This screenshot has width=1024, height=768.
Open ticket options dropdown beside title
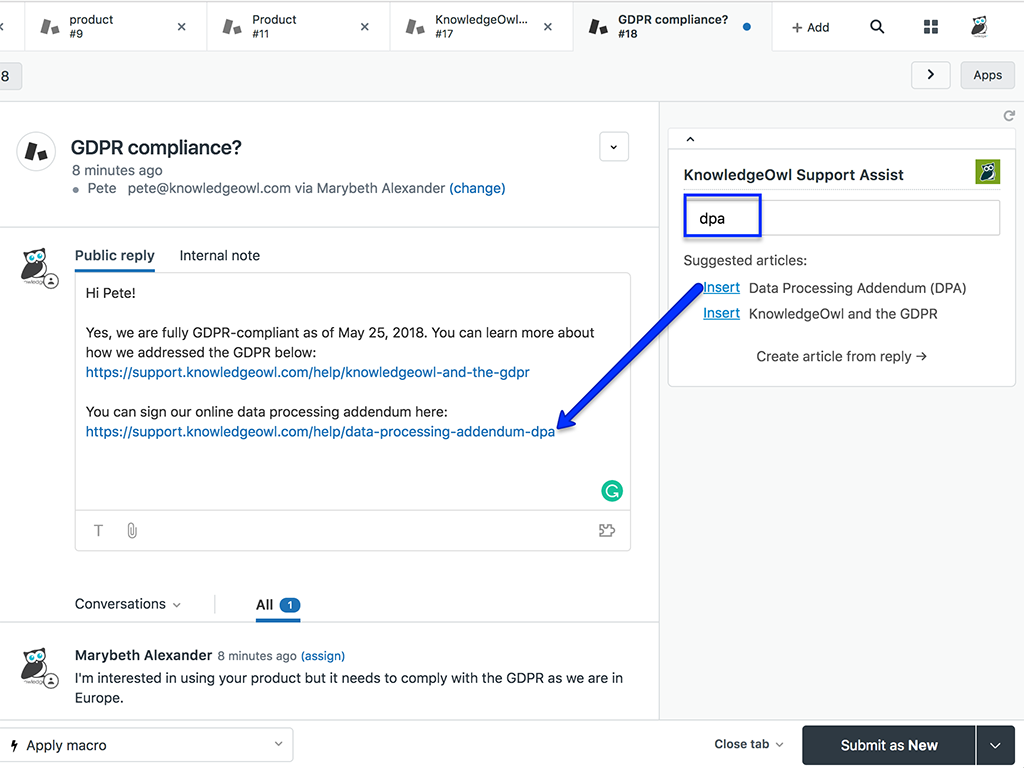pos(614,147)
